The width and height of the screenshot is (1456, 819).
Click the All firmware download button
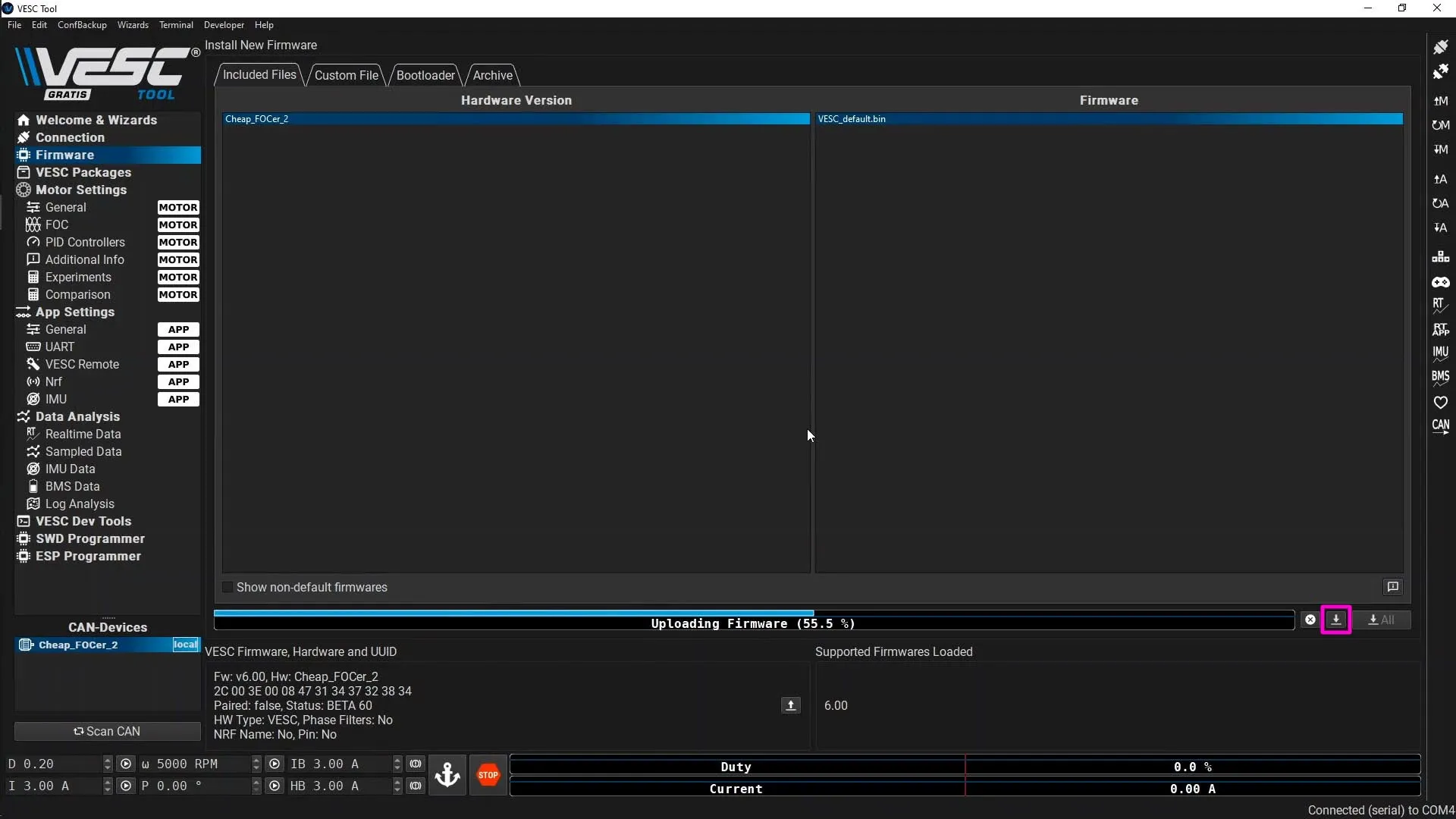click(x=1383, y=620)
